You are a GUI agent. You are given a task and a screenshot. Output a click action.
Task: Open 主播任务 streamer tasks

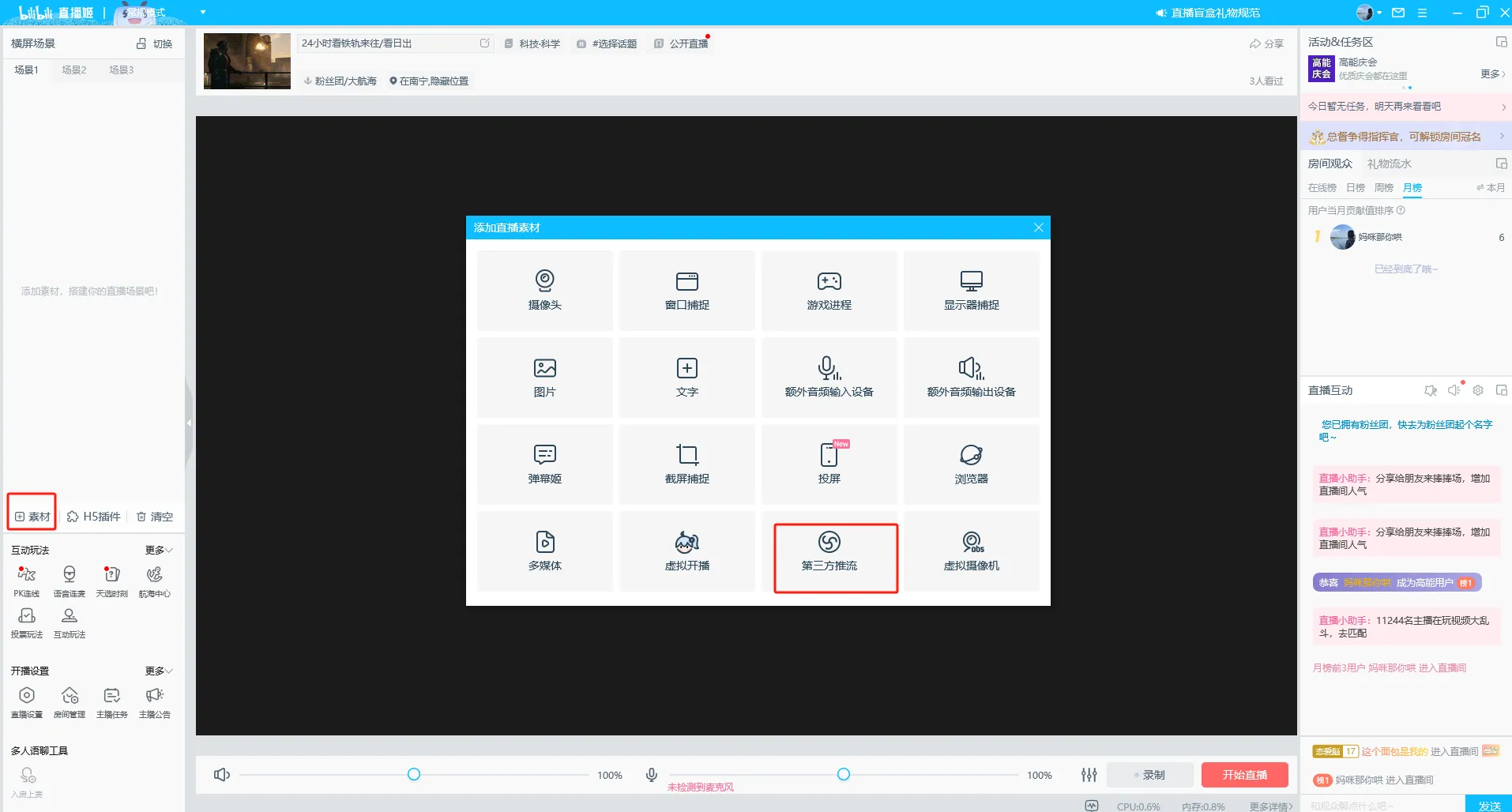111,702
